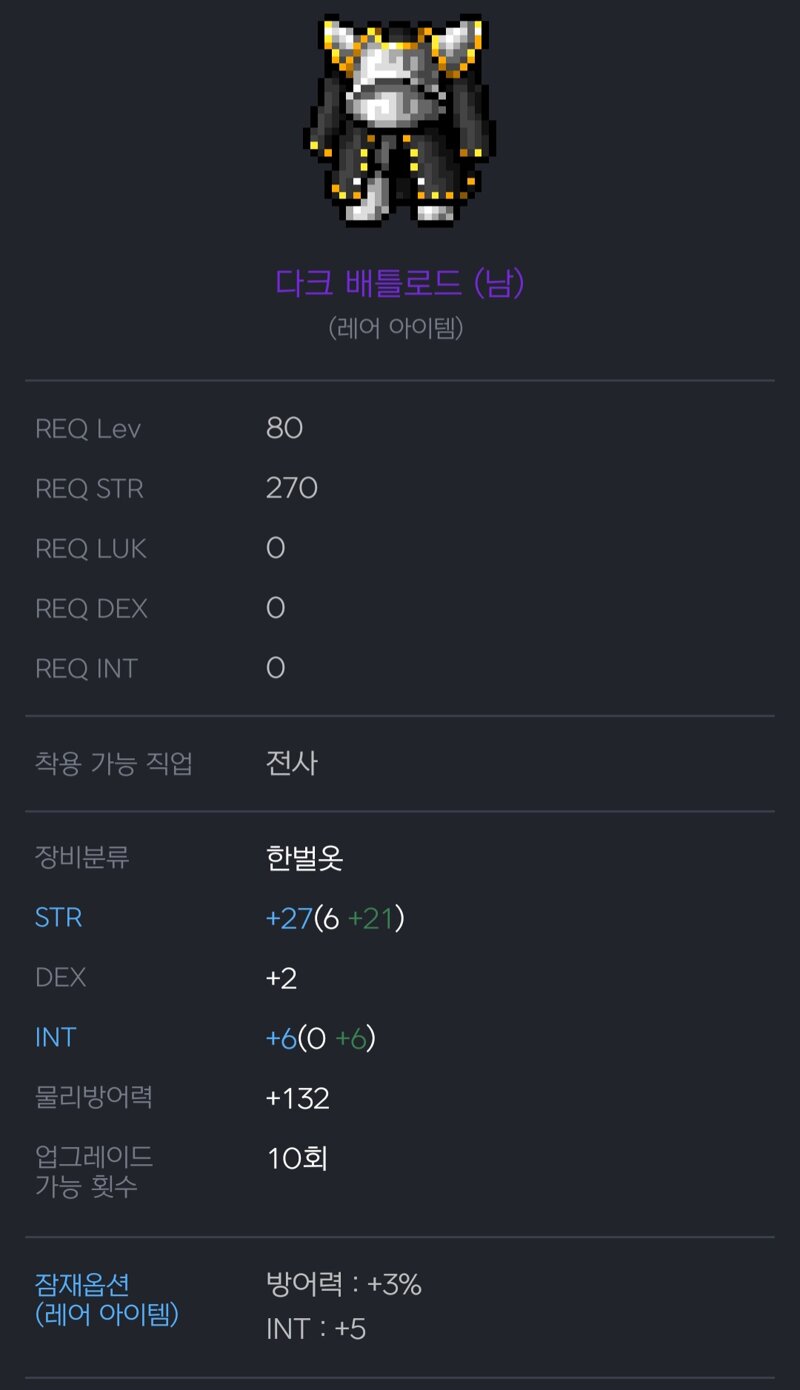The height and width of the screenshot is (1390, 800).
Task: Click the REQ STR value 270
Action: click(292, 488)
